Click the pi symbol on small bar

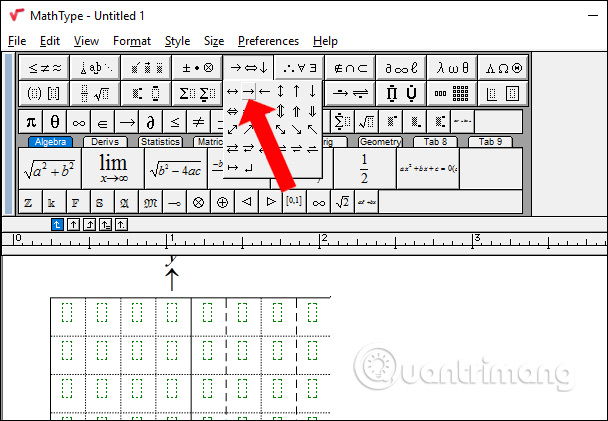[x=31, y=122]
